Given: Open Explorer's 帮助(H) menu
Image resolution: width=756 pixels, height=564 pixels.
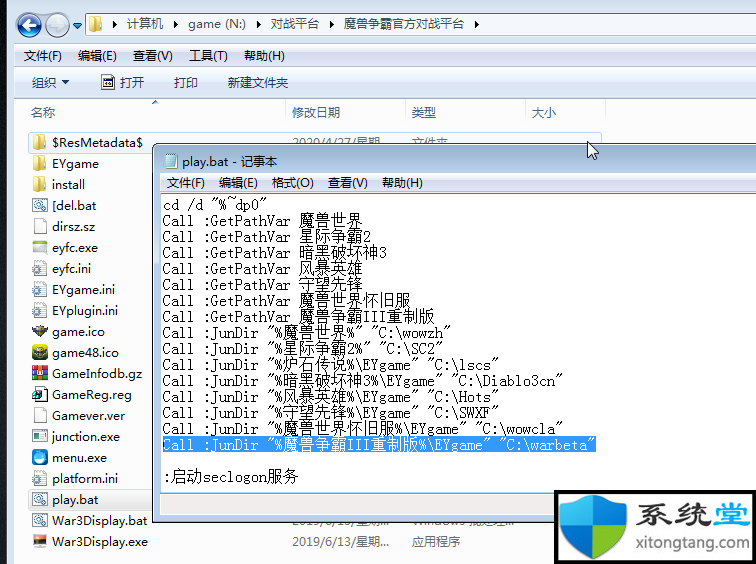Looking at the screenshot, I should point(264,56).
